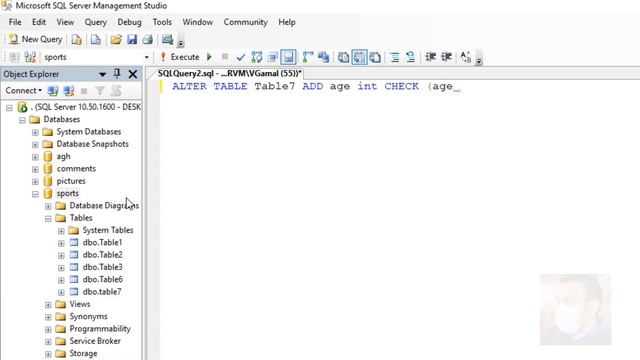Viewport: 640px width, 360px height.
Task: Click Connect Object Explorer icon
Action: tap(53, 91)
